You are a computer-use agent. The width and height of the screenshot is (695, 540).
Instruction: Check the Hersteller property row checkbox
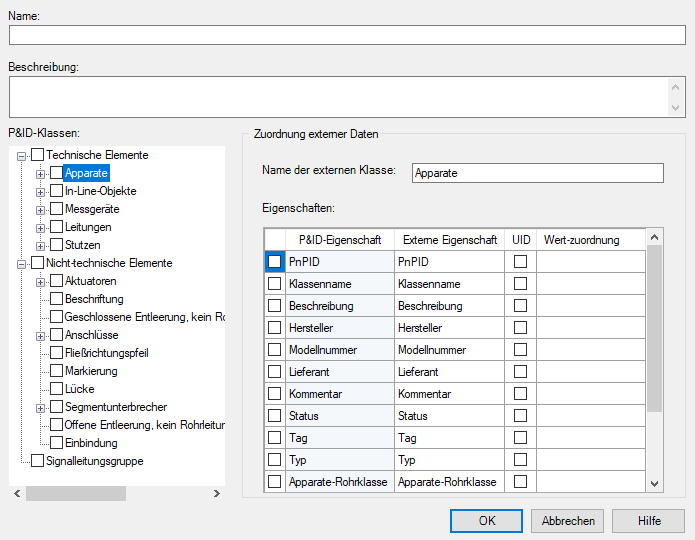(274, 328)
